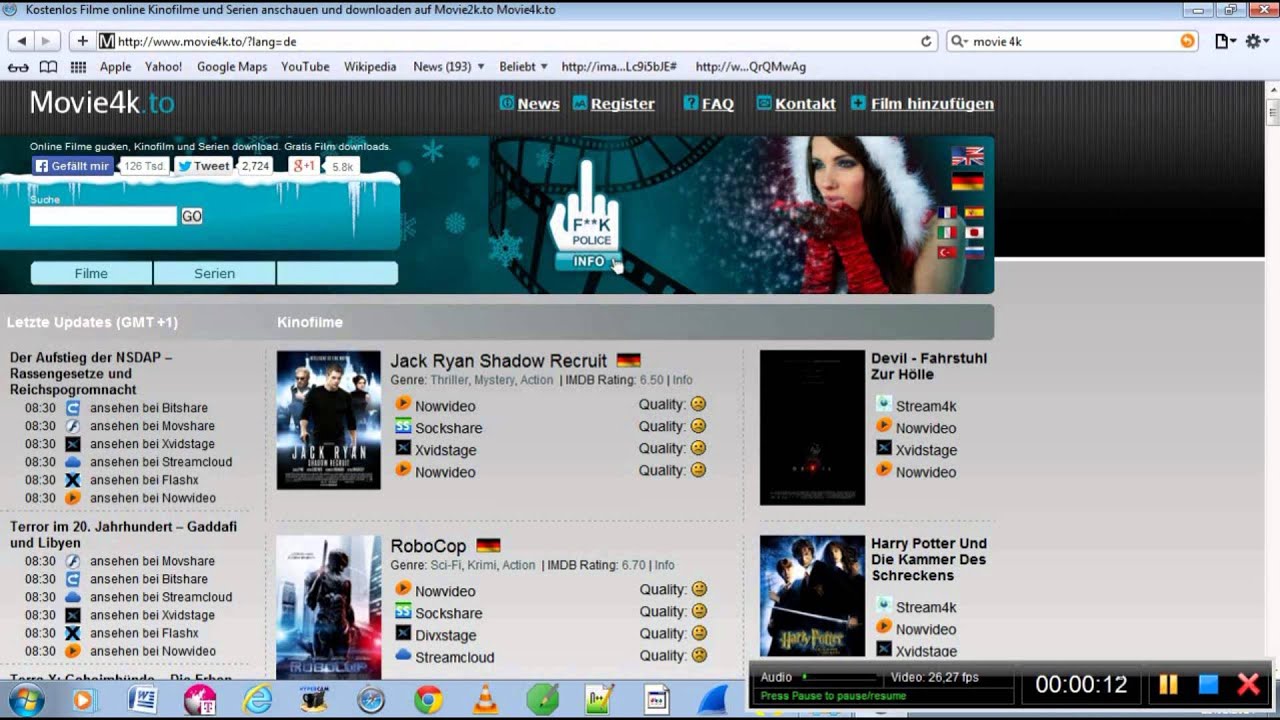The image size is (1280, 720).
Task: Select the Spanish flag
Action: (x=974, y=212)
